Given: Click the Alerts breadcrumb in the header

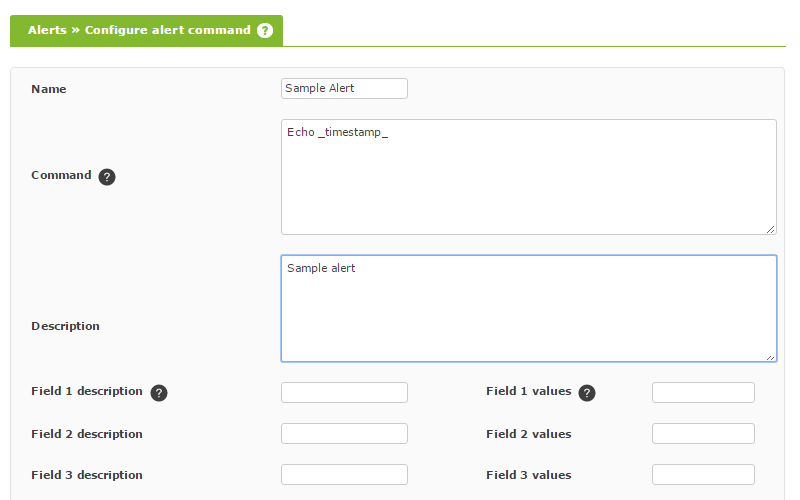Looking at the screenshot, I should click(x=47, y=30).
